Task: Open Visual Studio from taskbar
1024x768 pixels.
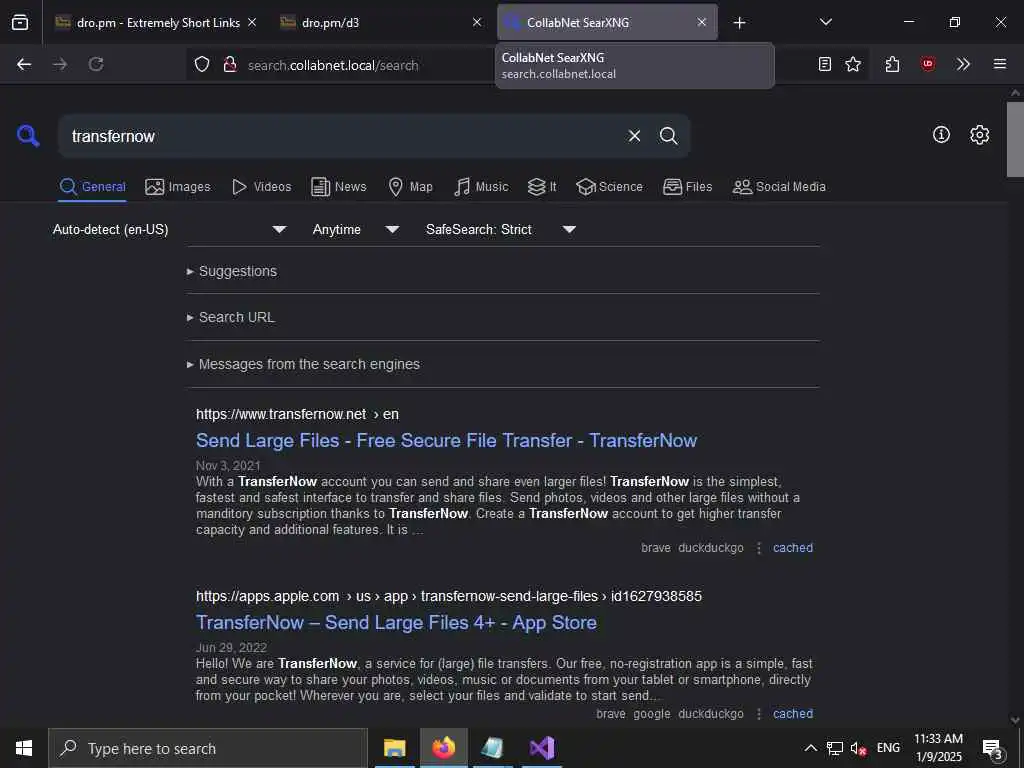Action: pyautogui.click(x=541, y=748)
